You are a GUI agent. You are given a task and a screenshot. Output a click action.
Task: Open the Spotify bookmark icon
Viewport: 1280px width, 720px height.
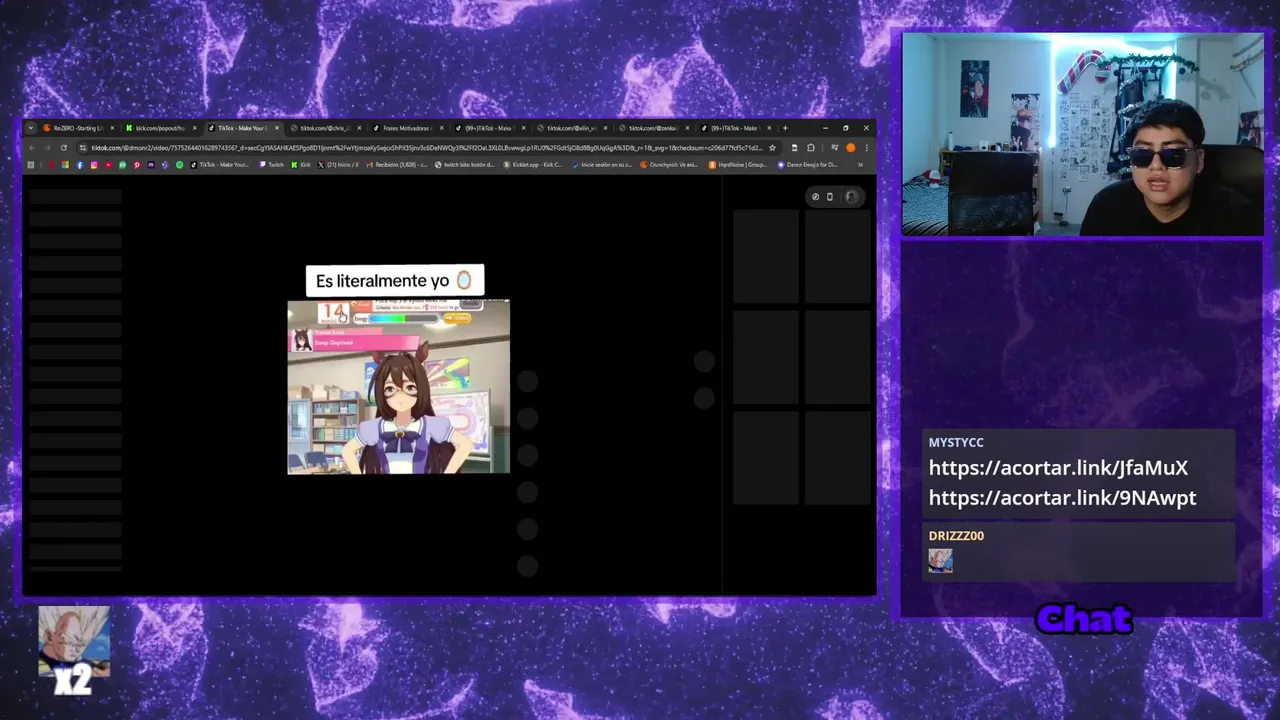click(180, 164)
